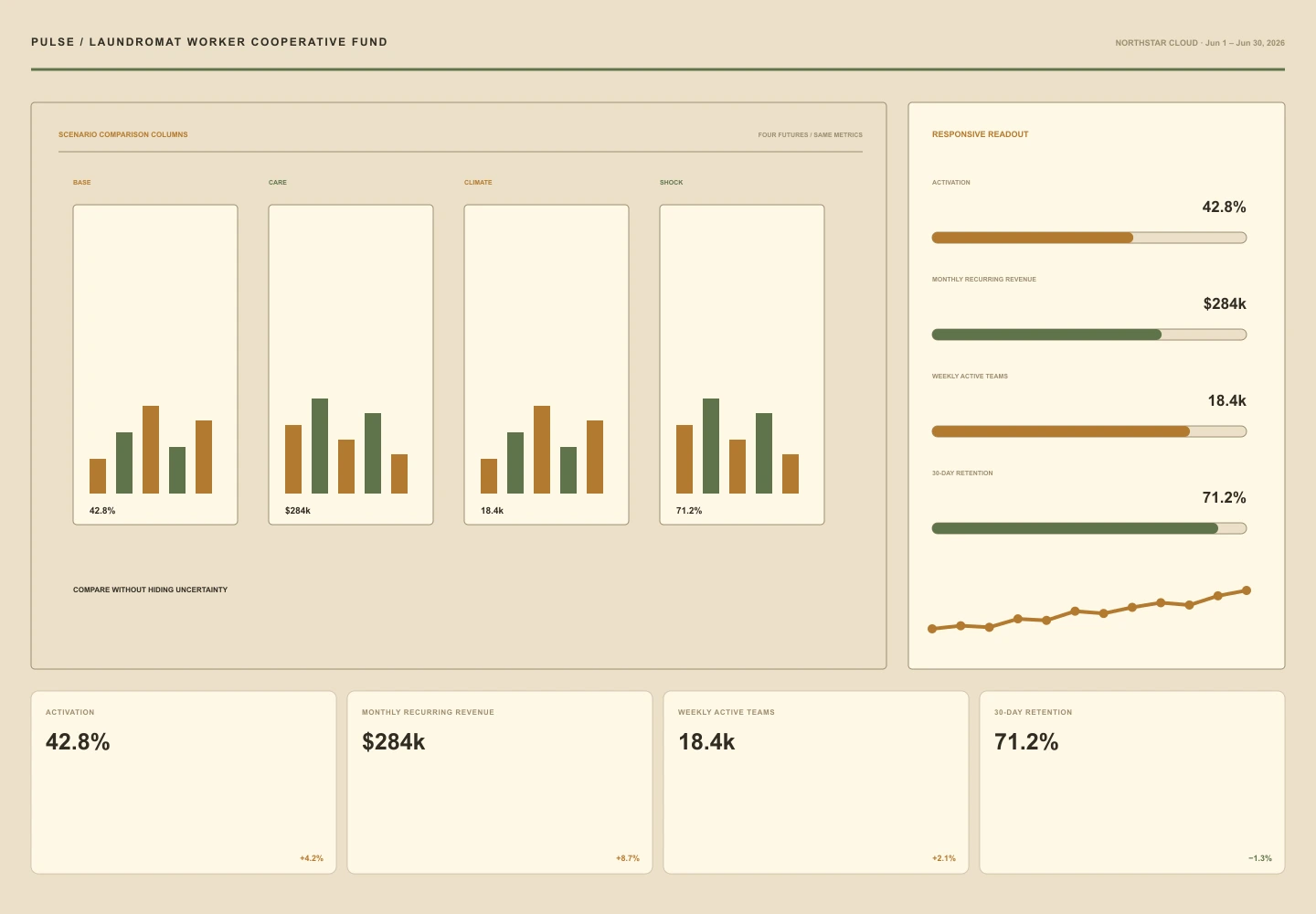Image resolution: width=1316 pixels, height=914 pixels.
Task: Click the '$284k' value in the Care card
Action: (298, 511)
